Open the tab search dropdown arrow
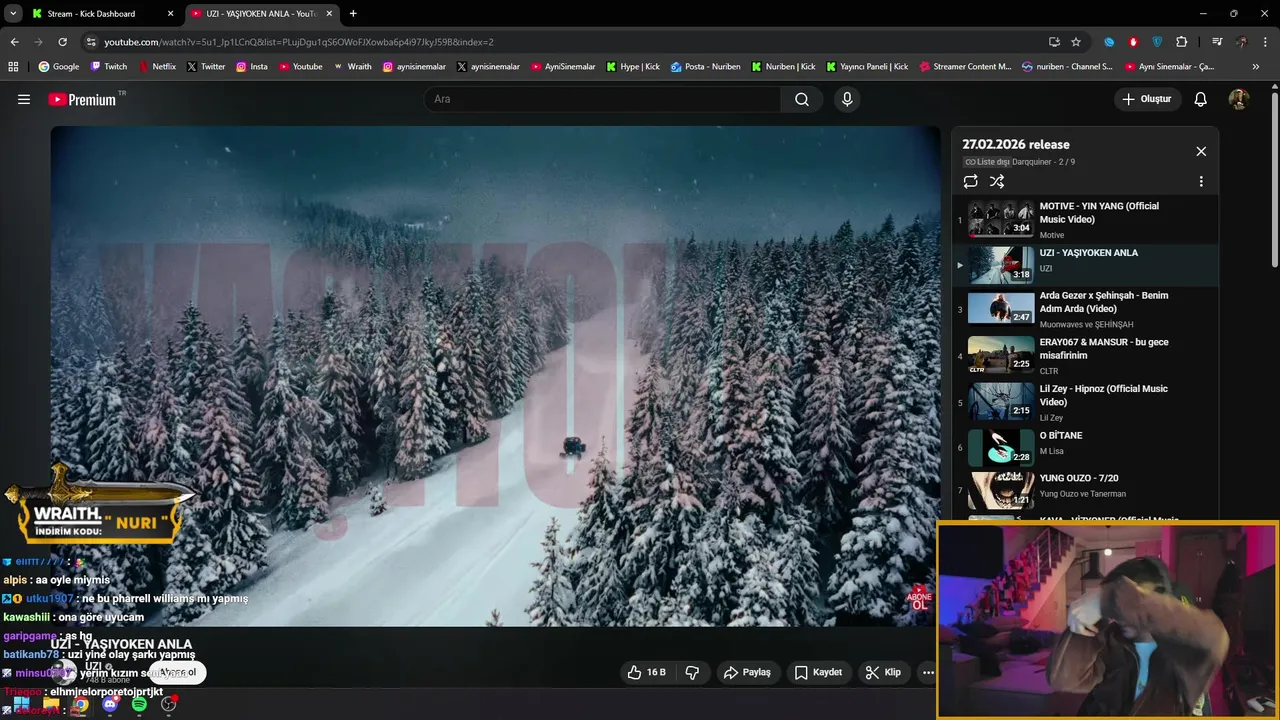 (13, 14)
